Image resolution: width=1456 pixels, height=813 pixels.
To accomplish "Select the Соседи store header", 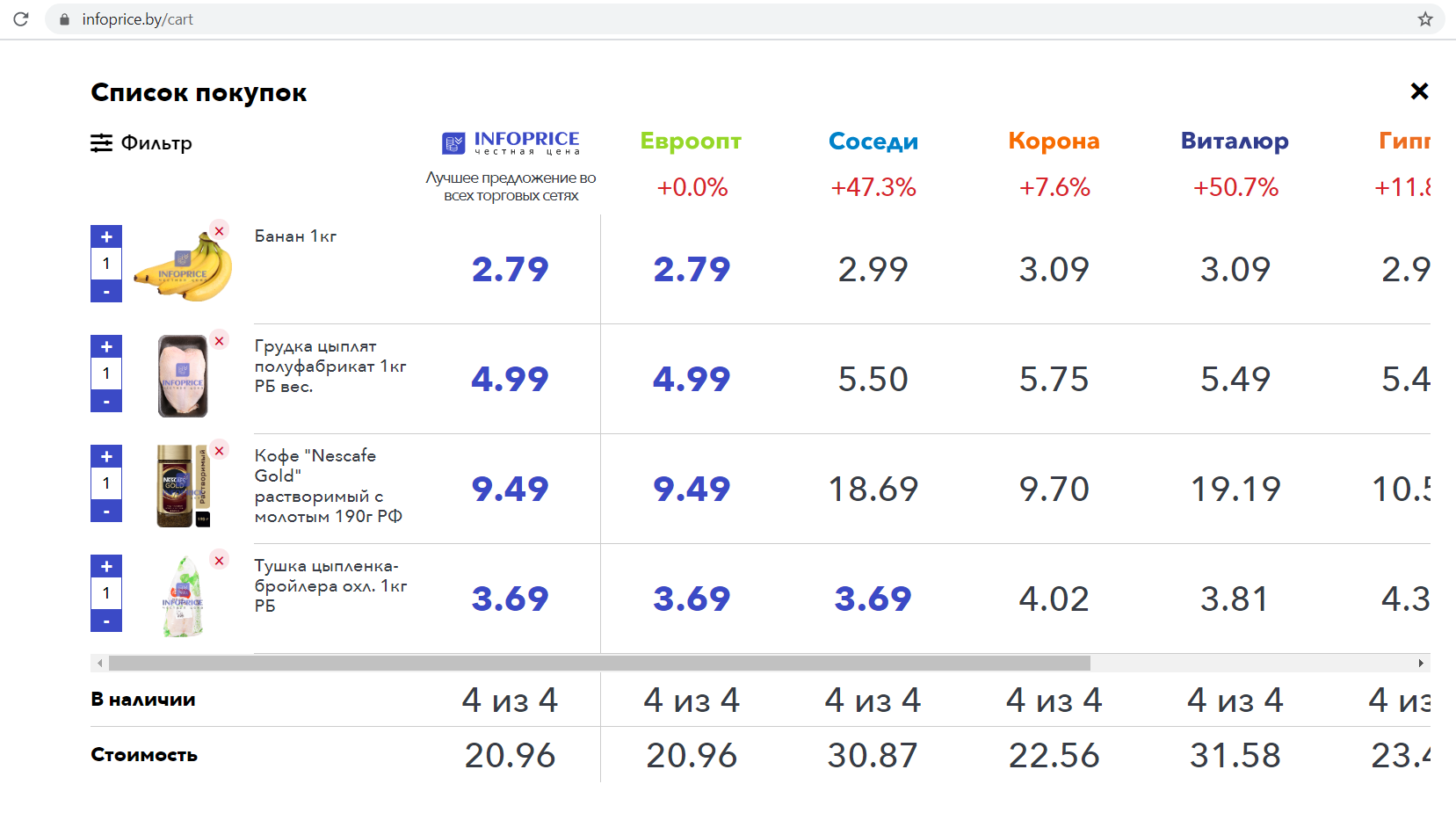I will (x=873, y=142).
